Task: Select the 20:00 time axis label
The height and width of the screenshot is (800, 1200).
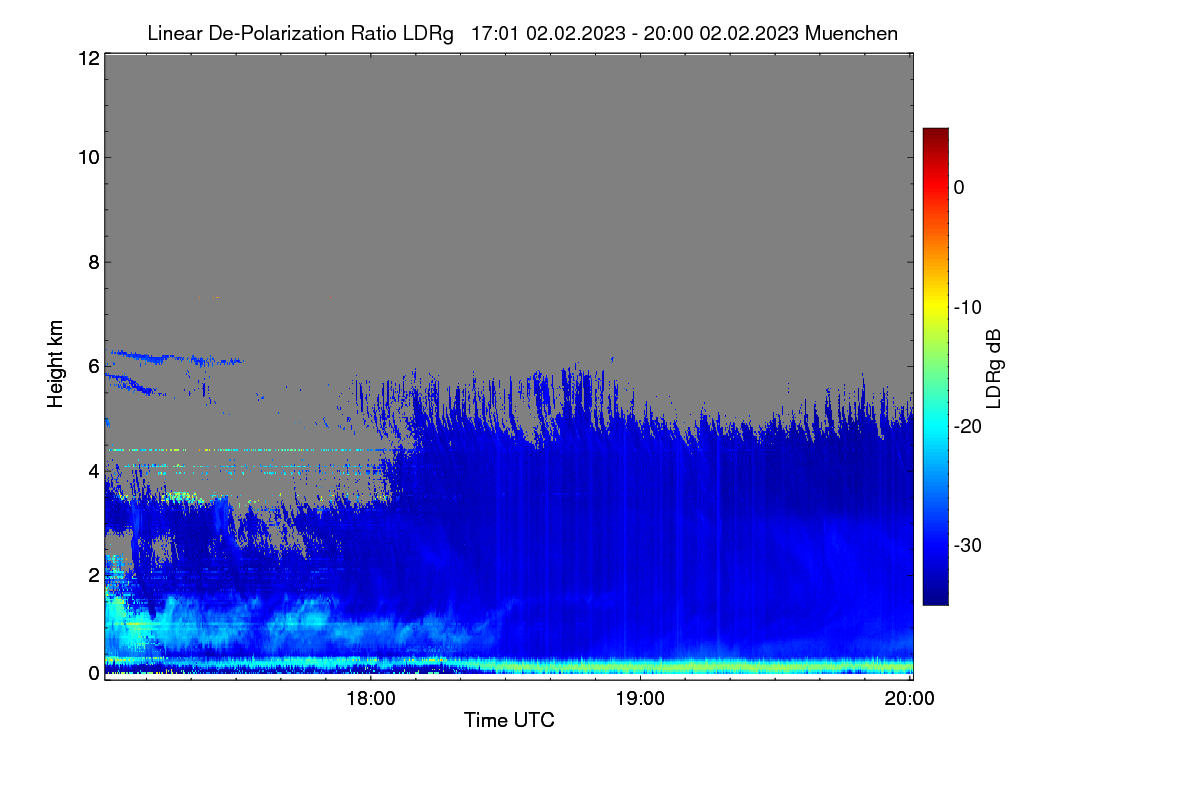Action: tap(910, 699)
